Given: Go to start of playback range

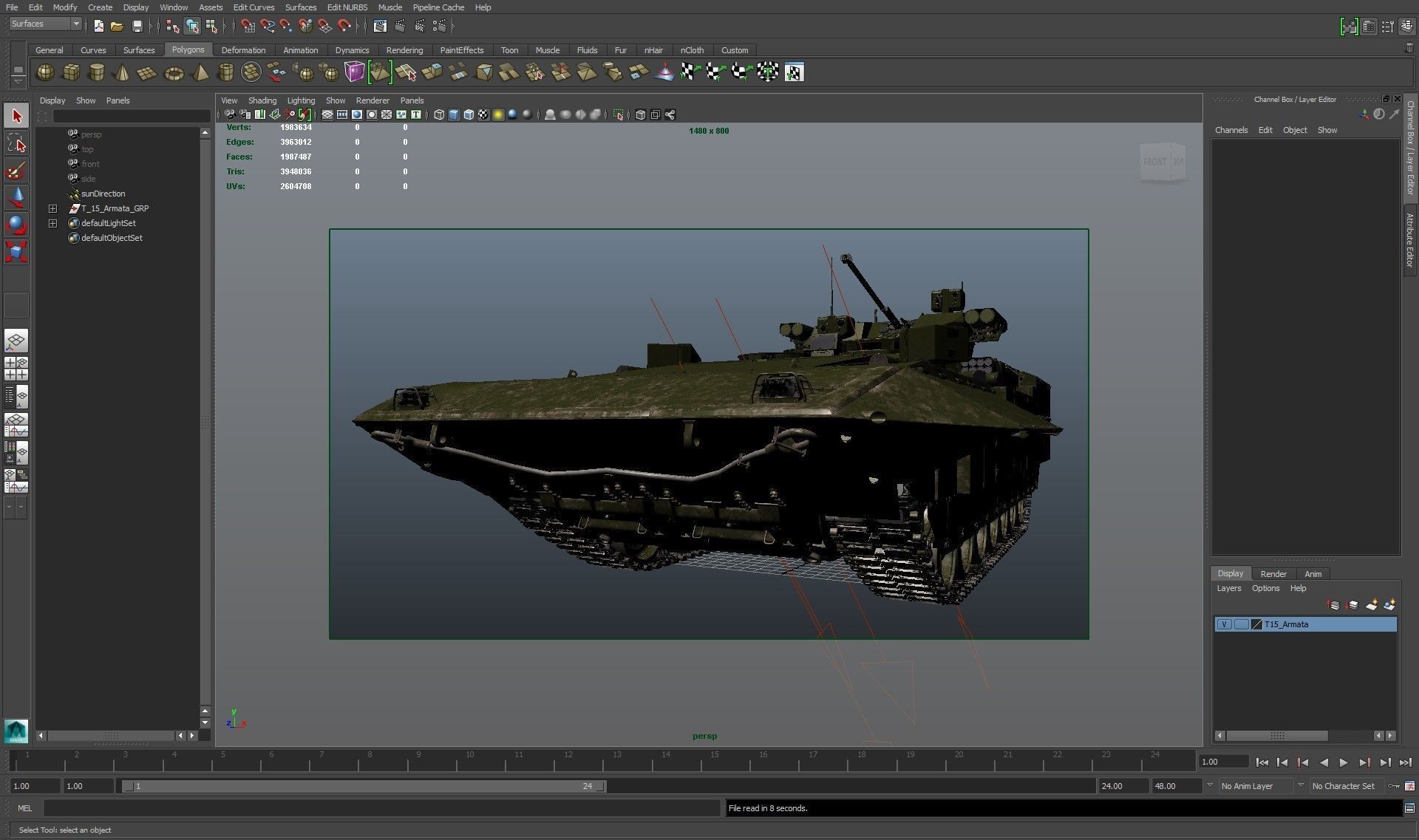Looking at the screenshot, I should (x=1262, y=762).
